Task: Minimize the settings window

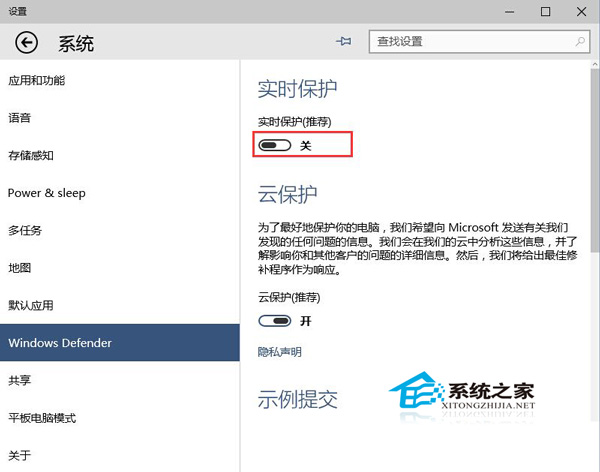Action: click(509, 11)
